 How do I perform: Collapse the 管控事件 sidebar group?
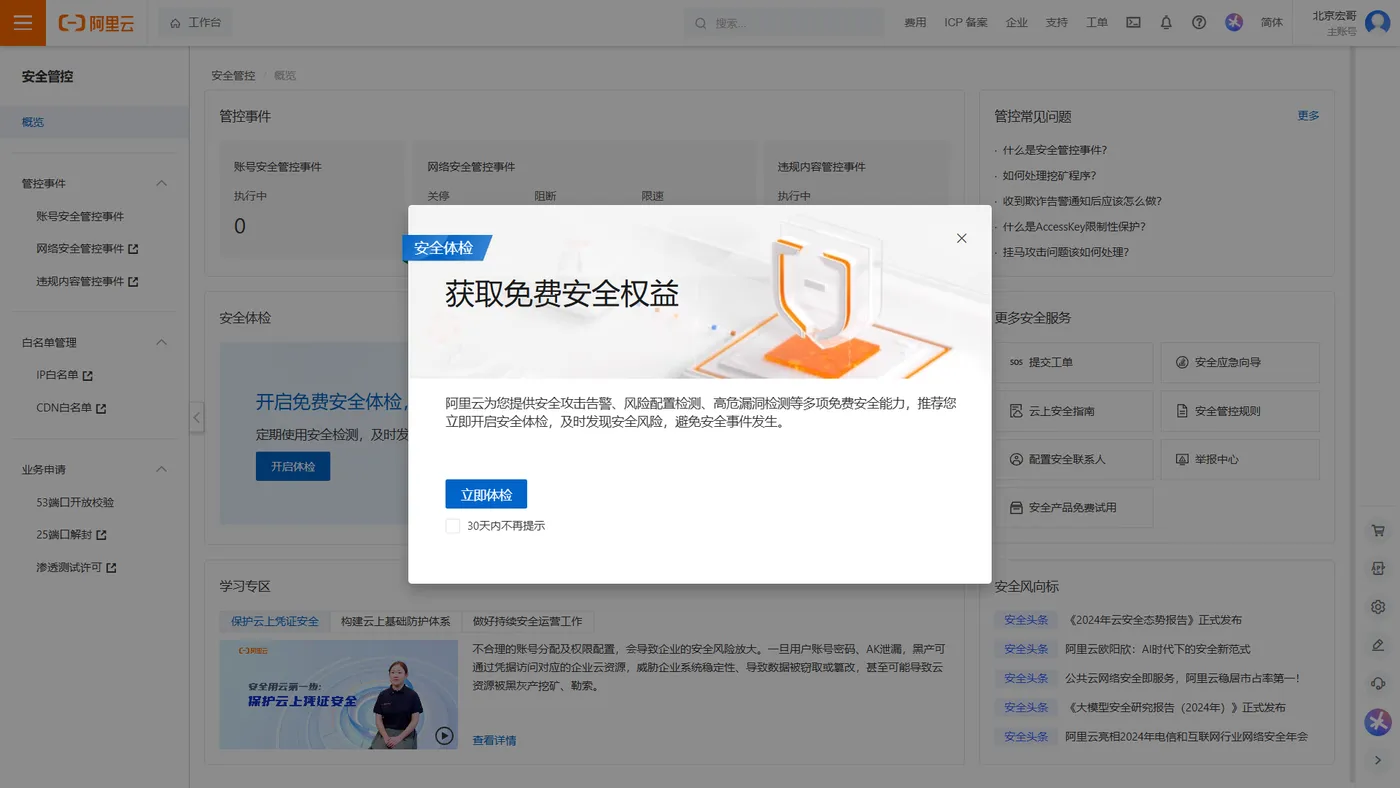(162, 183)
